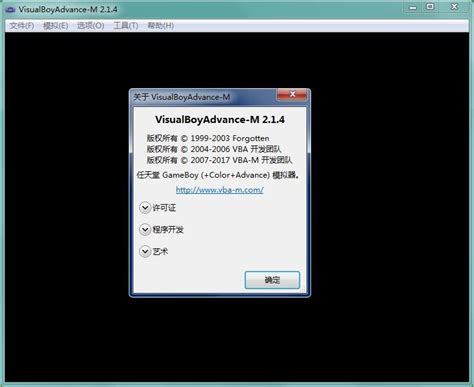The image size is (474, 387).
Task: Click the VisualBoyAdvance-M 2.1.4 heading text
Action: point(220,119)
